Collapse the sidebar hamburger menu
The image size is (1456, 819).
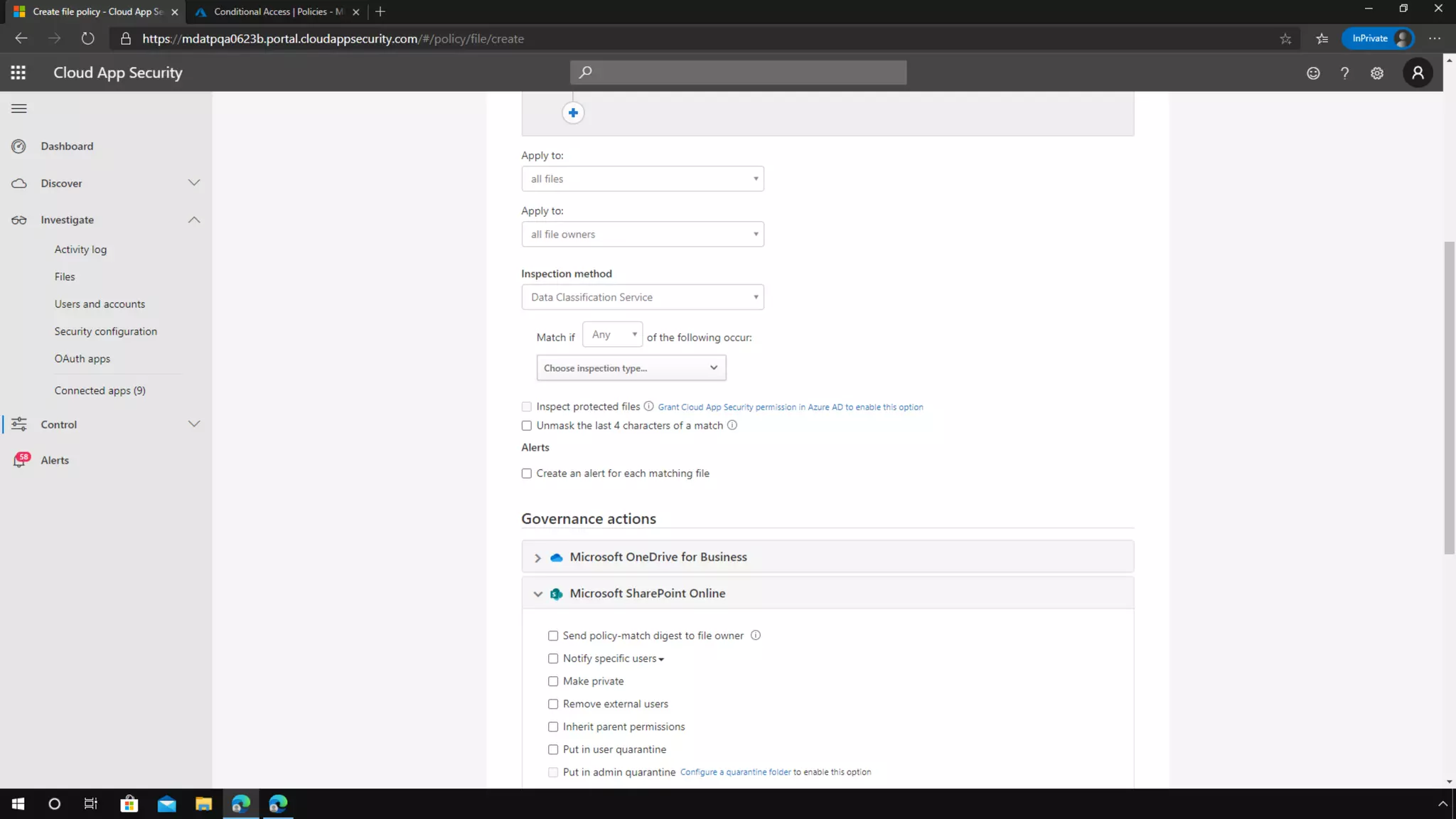click(19, 109)
